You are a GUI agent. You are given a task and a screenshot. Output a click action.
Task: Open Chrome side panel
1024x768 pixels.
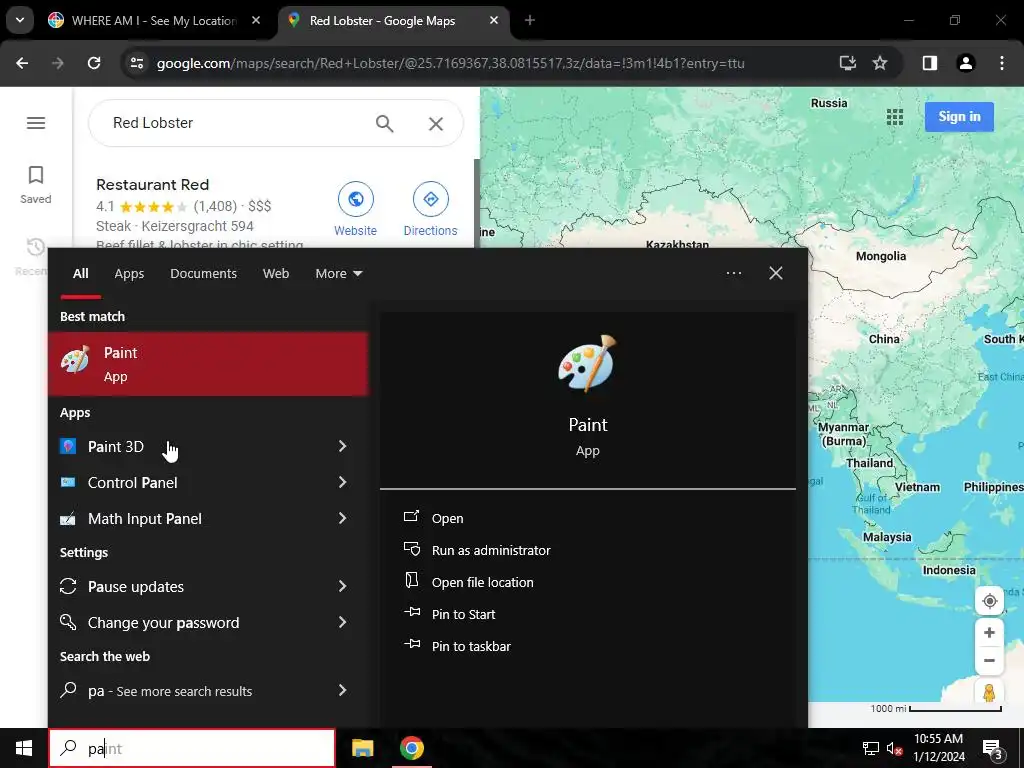(930, 63)
